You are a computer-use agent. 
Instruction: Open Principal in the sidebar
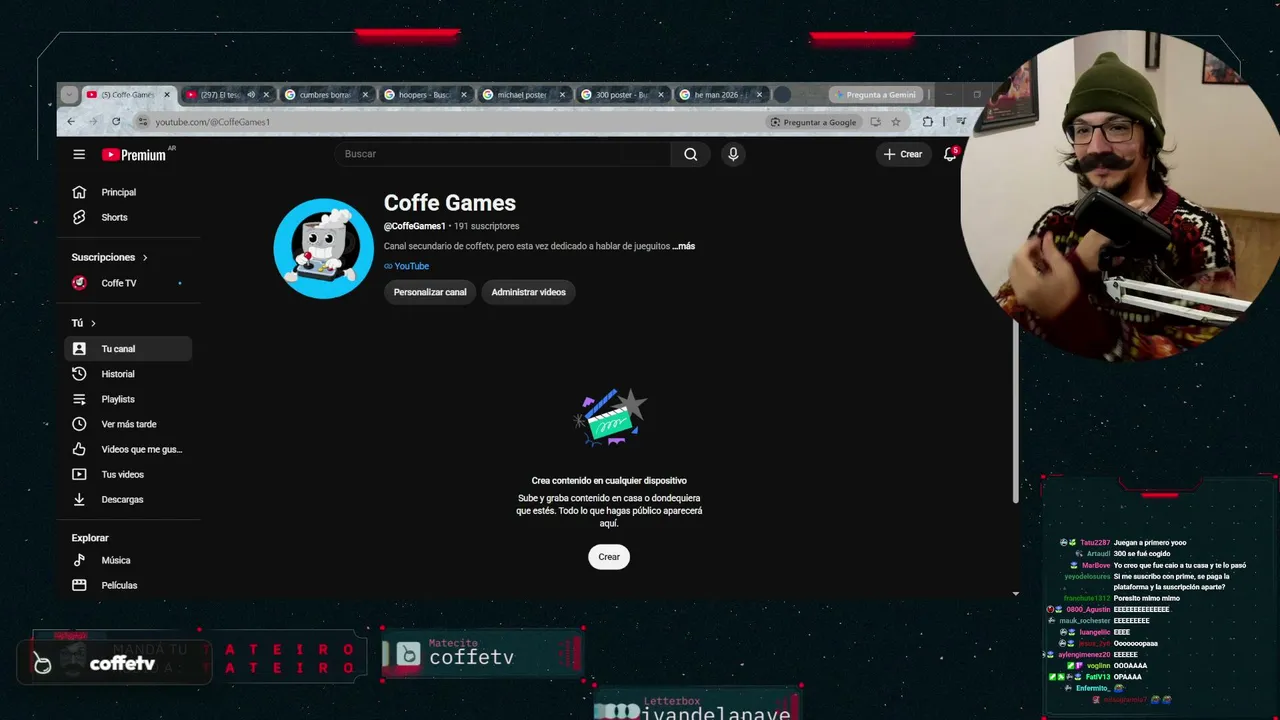[128, 192]
